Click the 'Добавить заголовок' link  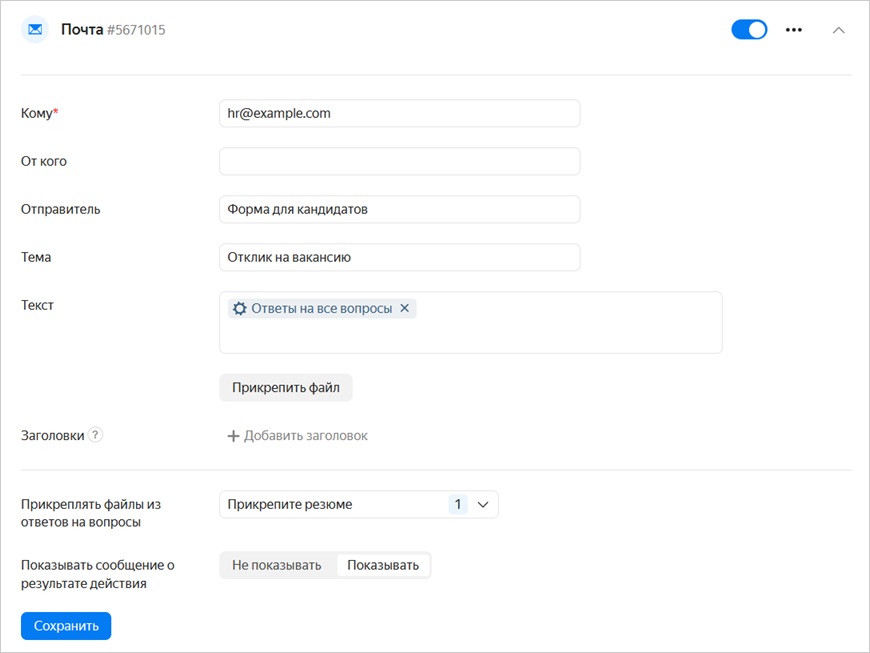(306, 436)
